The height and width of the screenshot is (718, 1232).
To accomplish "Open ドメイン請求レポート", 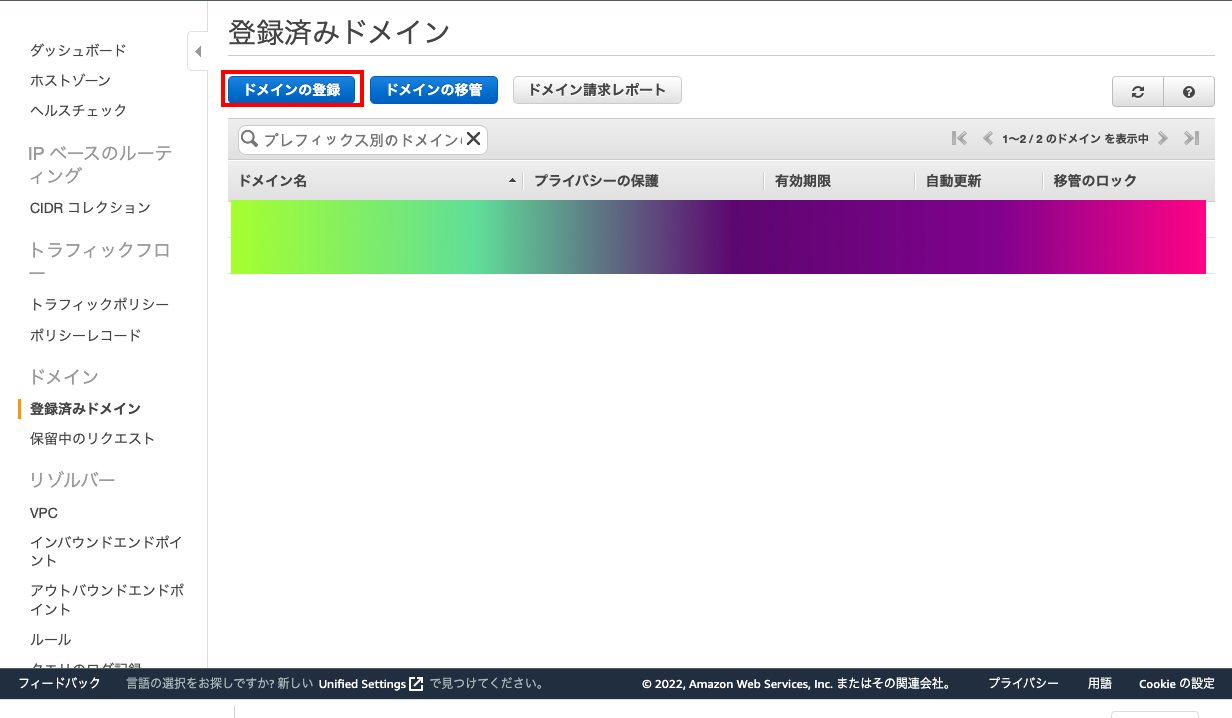I will [597, 90].
